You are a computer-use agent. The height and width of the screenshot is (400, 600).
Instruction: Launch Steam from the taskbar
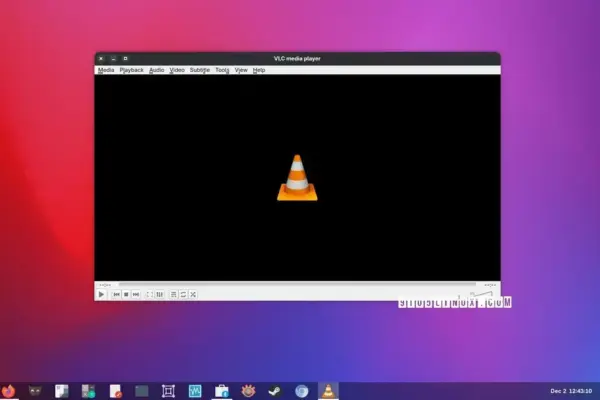[275, 391]
